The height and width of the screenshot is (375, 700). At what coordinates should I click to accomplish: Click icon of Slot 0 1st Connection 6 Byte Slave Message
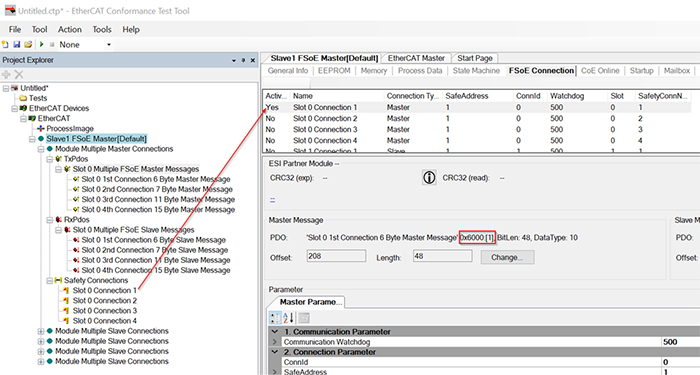76,240
